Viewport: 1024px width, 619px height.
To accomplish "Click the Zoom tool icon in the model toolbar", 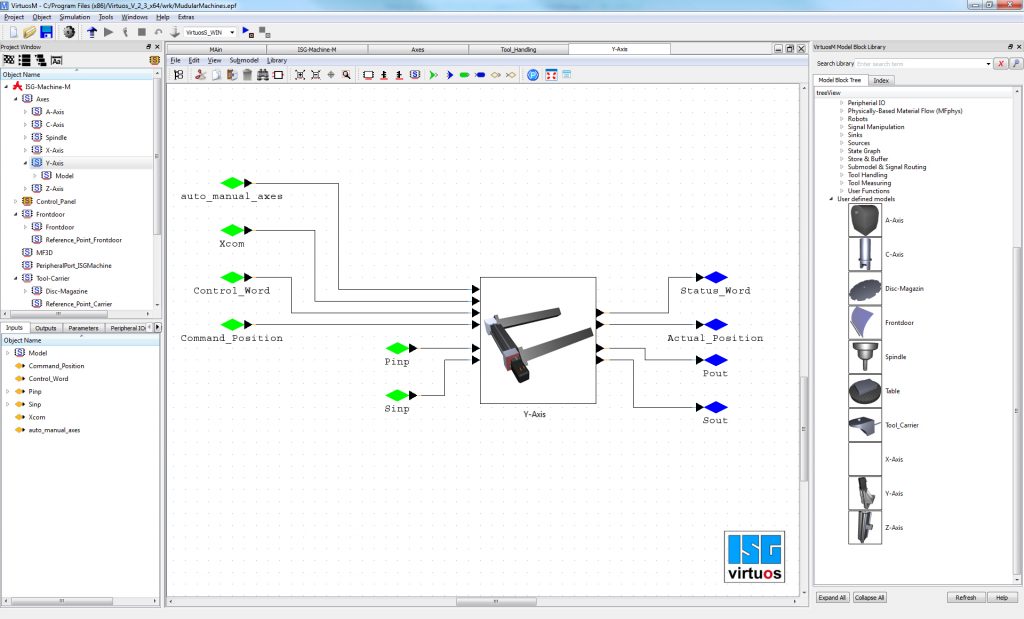I will coord(345,75).
